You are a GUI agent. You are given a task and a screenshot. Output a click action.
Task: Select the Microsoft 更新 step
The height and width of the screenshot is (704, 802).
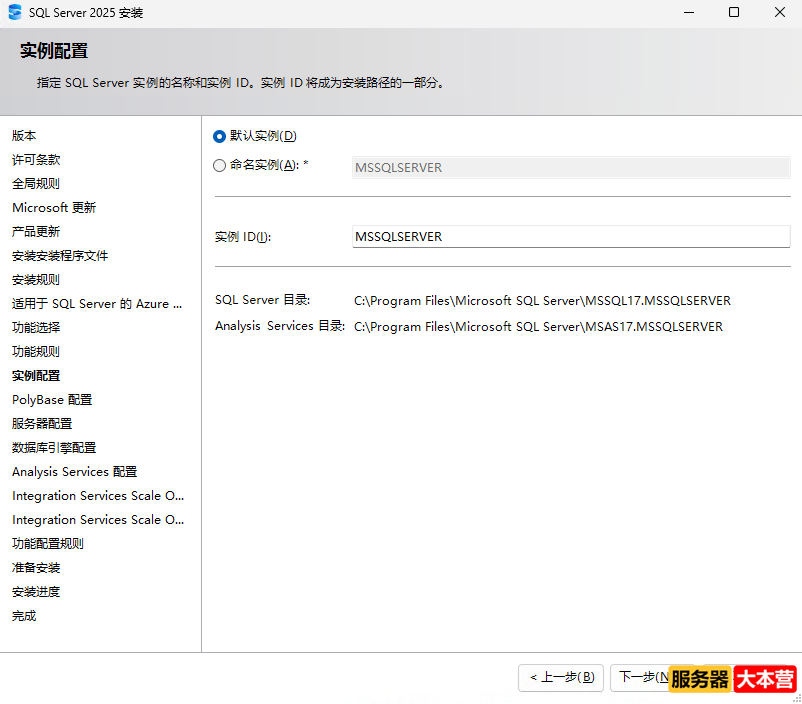[x=54, y=207]
